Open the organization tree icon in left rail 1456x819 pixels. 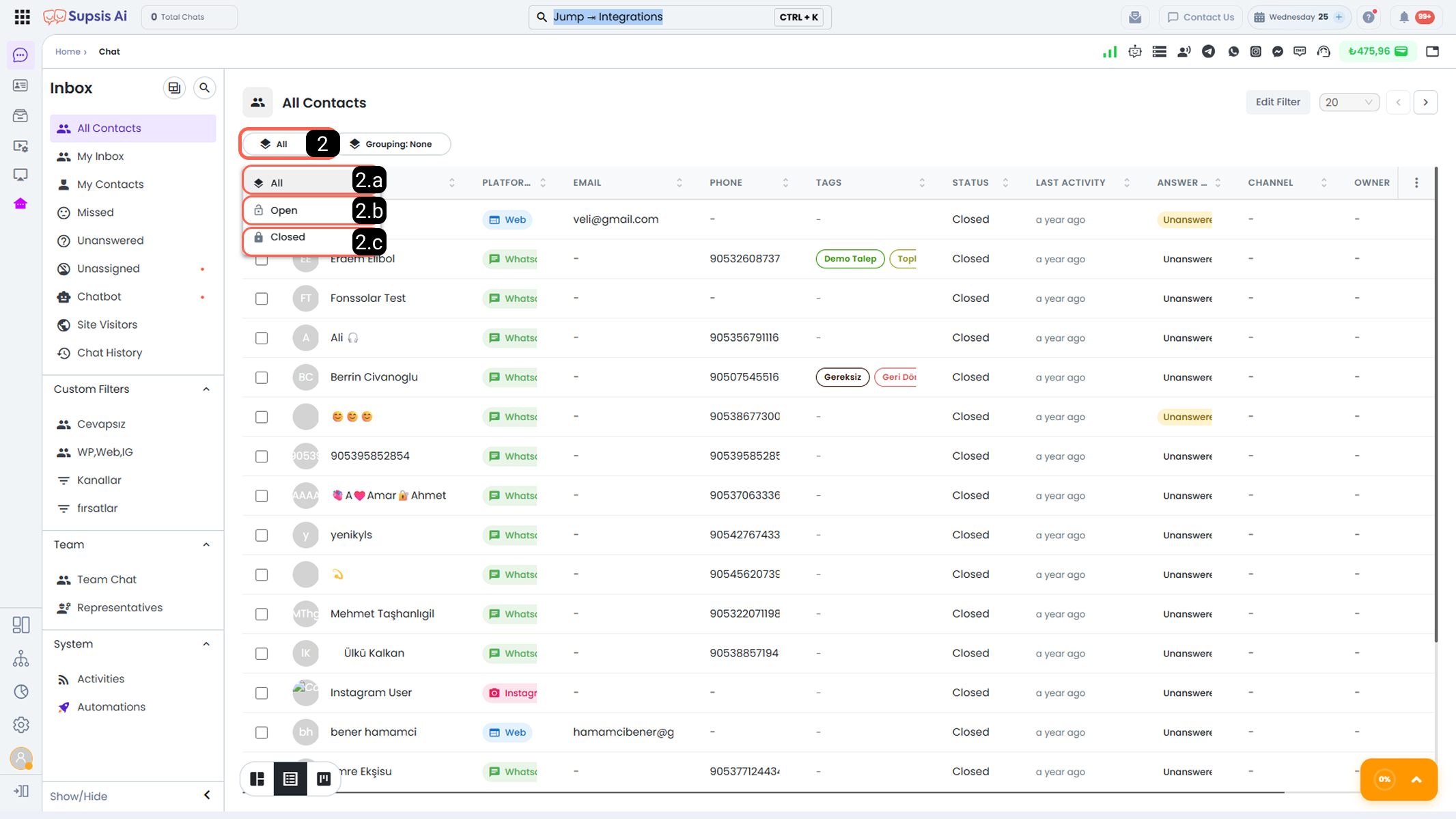(x=20, y=658)
